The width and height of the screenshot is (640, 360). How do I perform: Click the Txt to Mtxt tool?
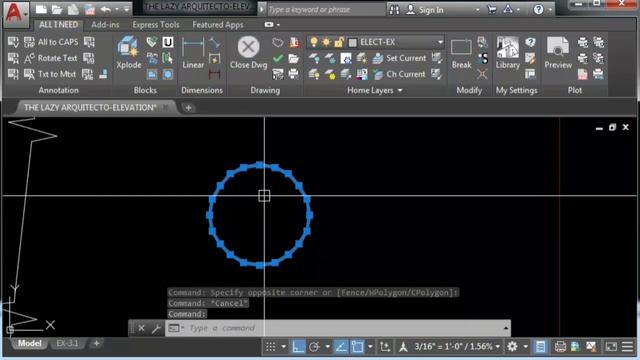(x=51, y=74)
